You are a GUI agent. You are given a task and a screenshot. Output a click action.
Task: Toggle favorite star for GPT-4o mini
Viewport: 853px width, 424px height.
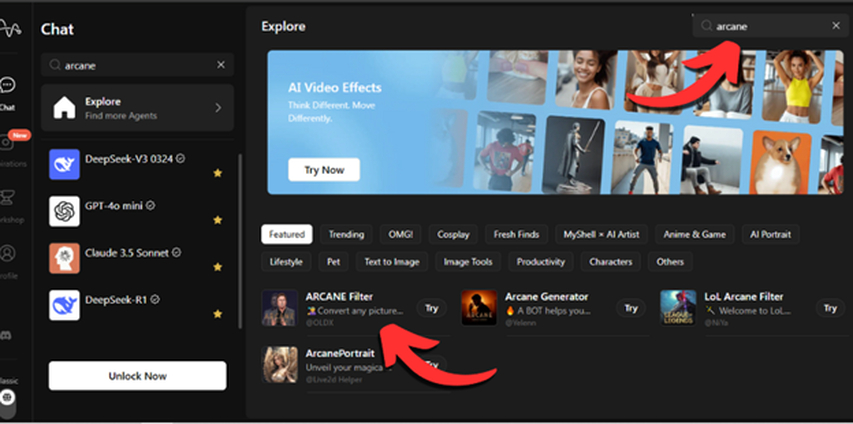pyautogui.click(x=218, y=220)
